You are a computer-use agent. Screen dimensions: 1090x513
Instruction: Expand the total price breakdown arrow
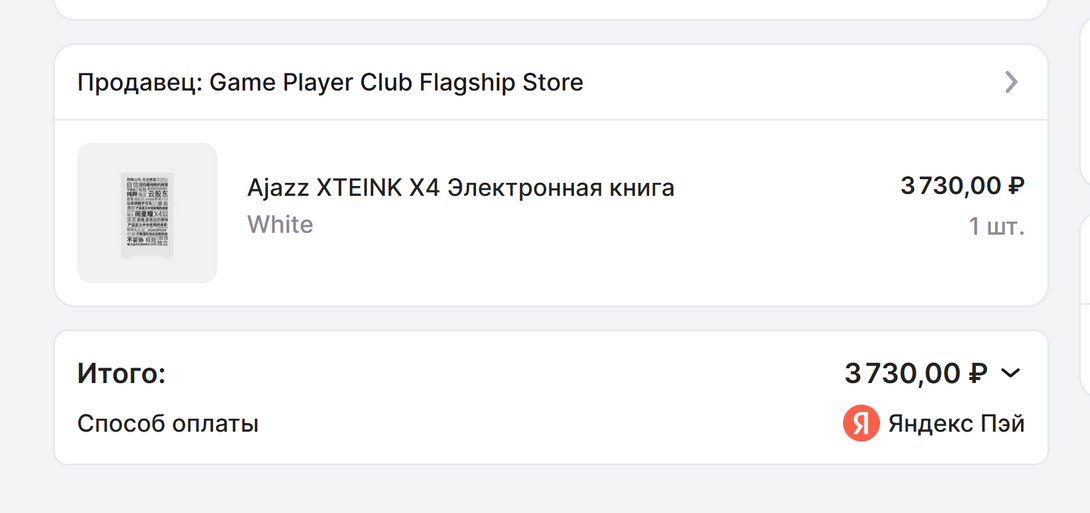coord(1011,373)
